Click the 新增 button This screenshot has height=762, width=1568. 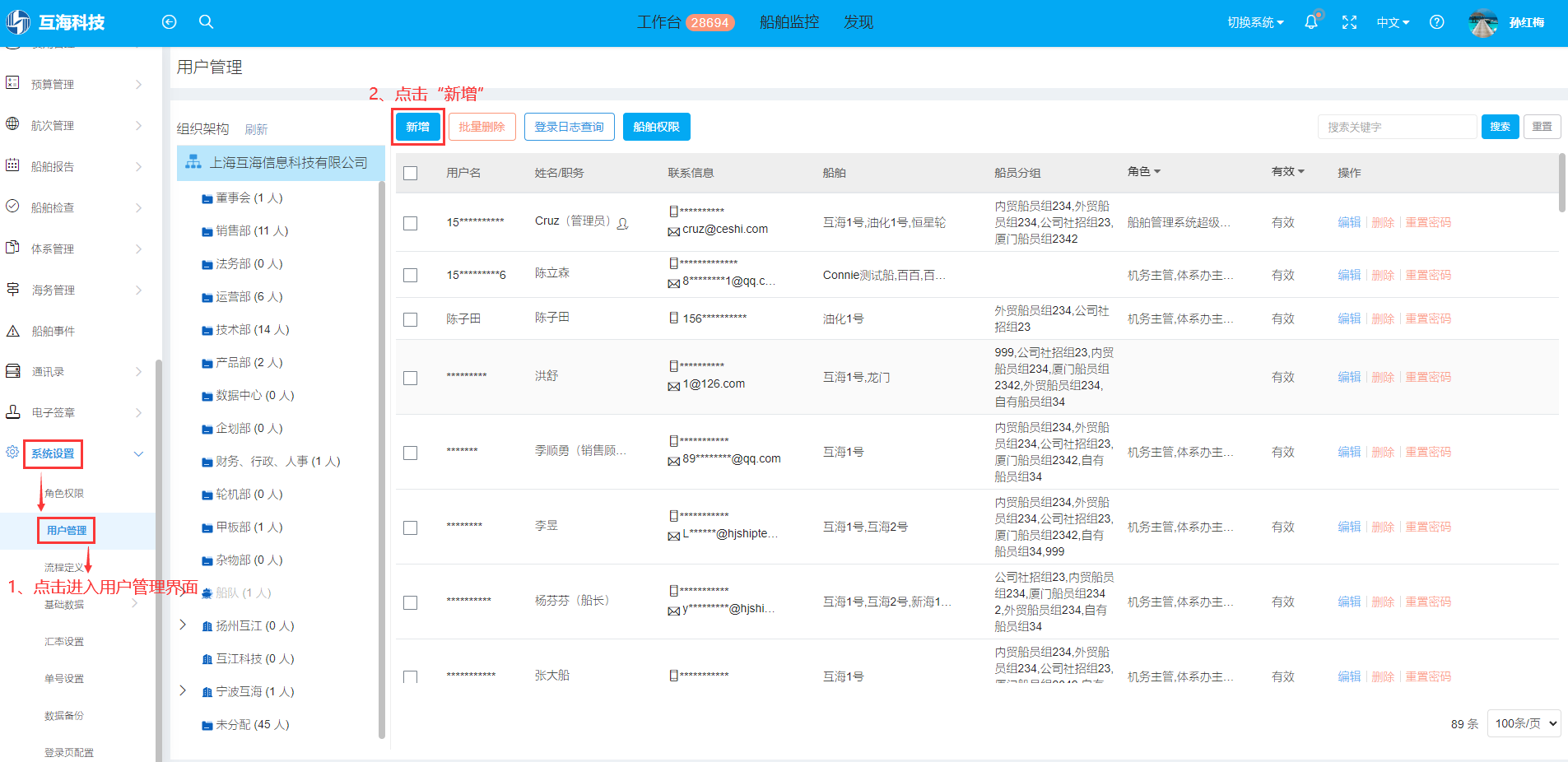(418, 127)
